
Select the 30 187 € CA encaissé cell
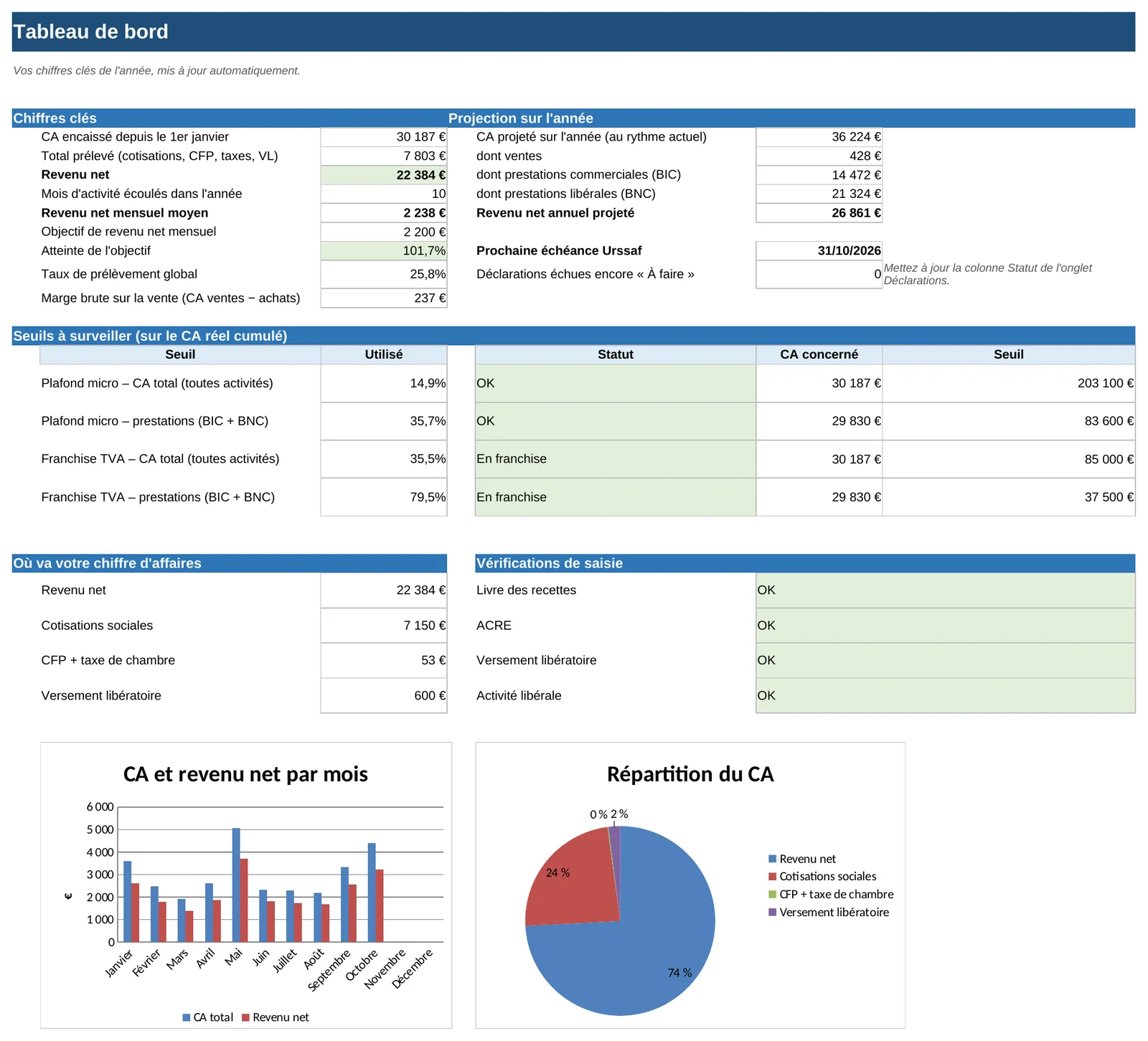point(384,137)
